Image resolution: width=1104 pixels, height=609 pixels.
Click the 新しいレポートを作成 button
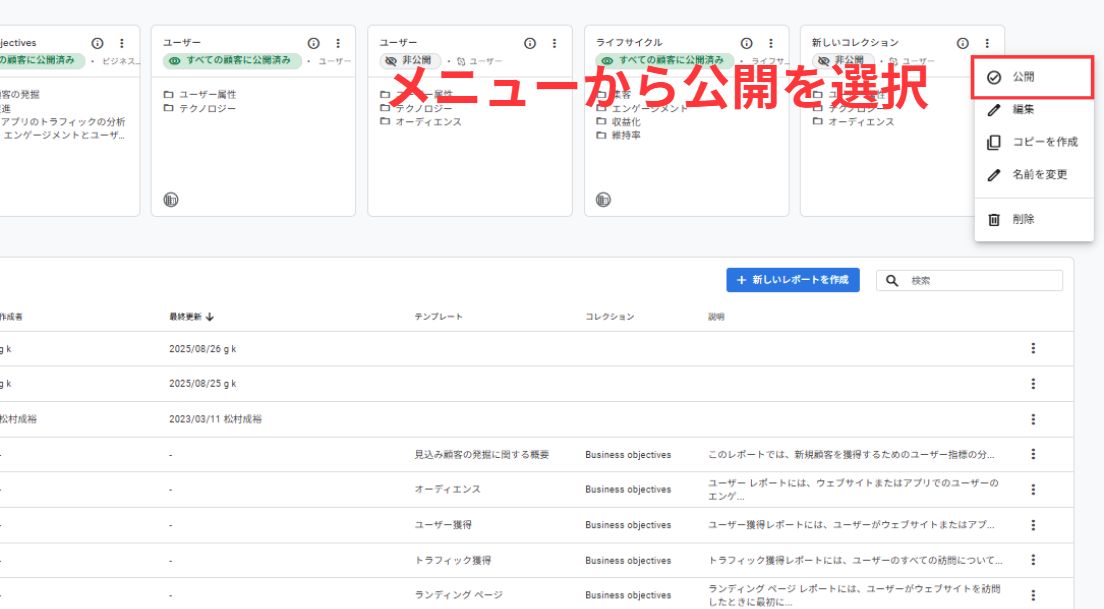click(x=792, y=280)
